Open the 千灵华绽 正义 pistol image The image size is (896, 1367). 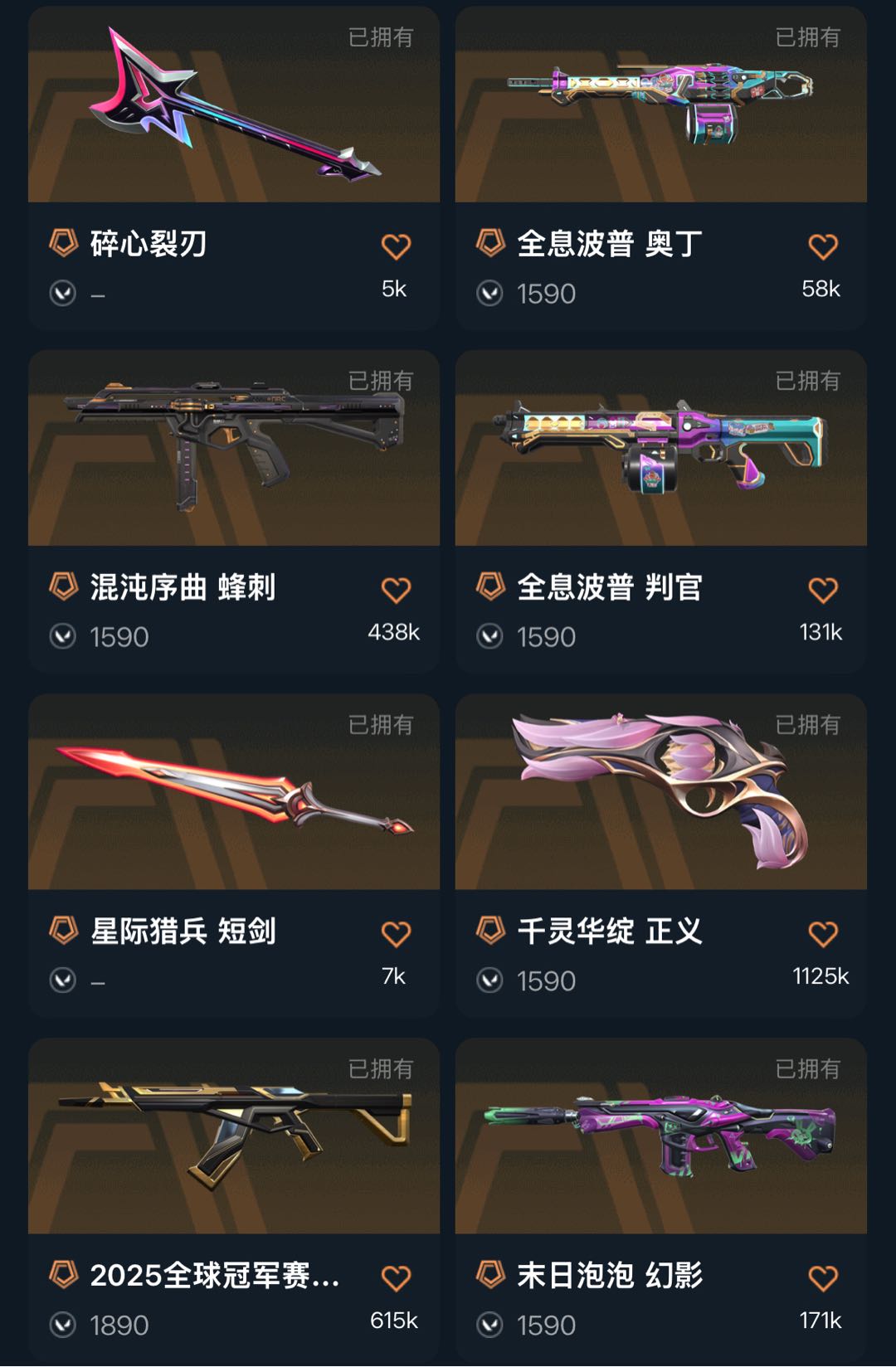(x=661, y=792)
